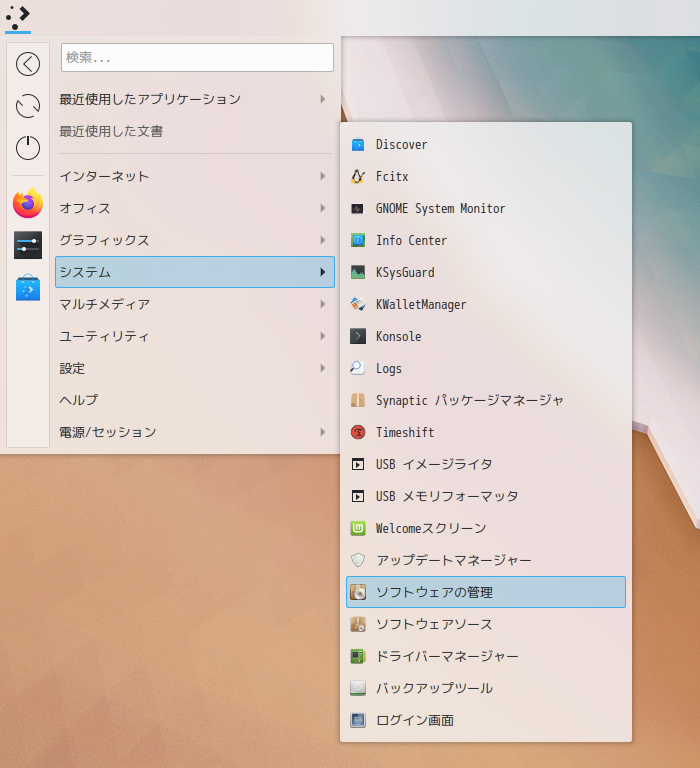Screen dimensions: 700x768
Task: Click the Info Center icon
Action: tap(358, 240)
